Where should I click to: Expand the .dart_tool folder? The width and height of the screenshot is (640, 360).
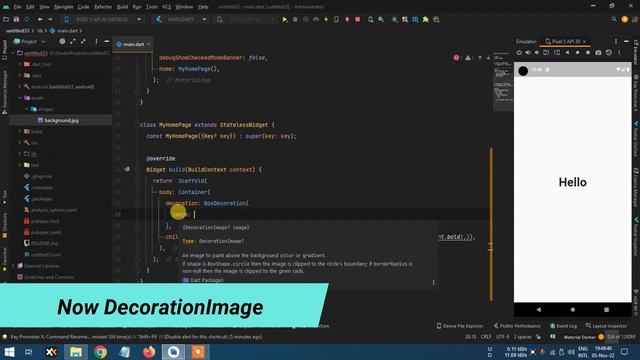click(20, 64)
